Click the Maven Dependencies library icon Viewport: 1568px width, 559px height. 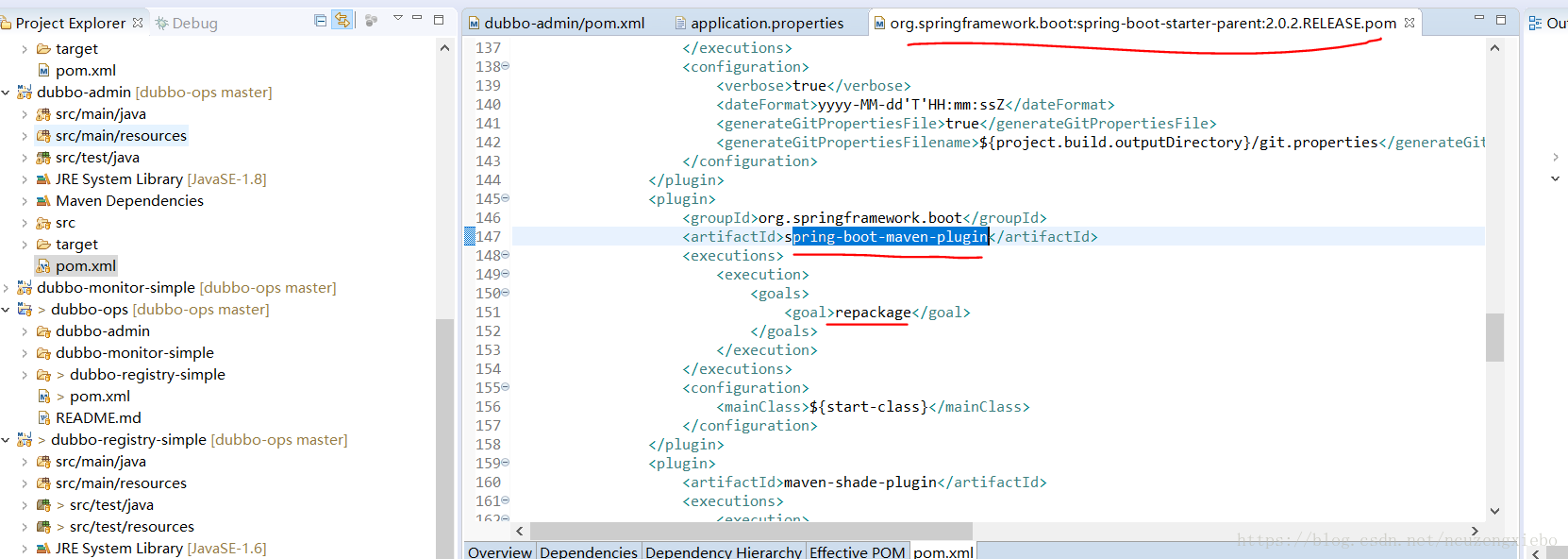pos(43,201)
